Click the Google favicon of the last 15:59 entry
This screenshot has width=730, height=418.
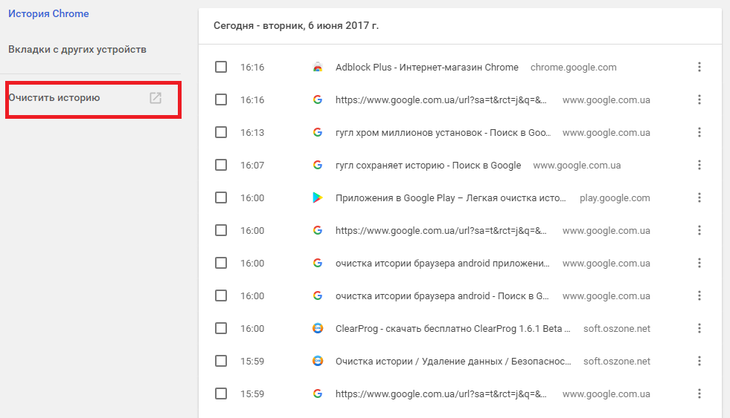(x=317, y=393)
